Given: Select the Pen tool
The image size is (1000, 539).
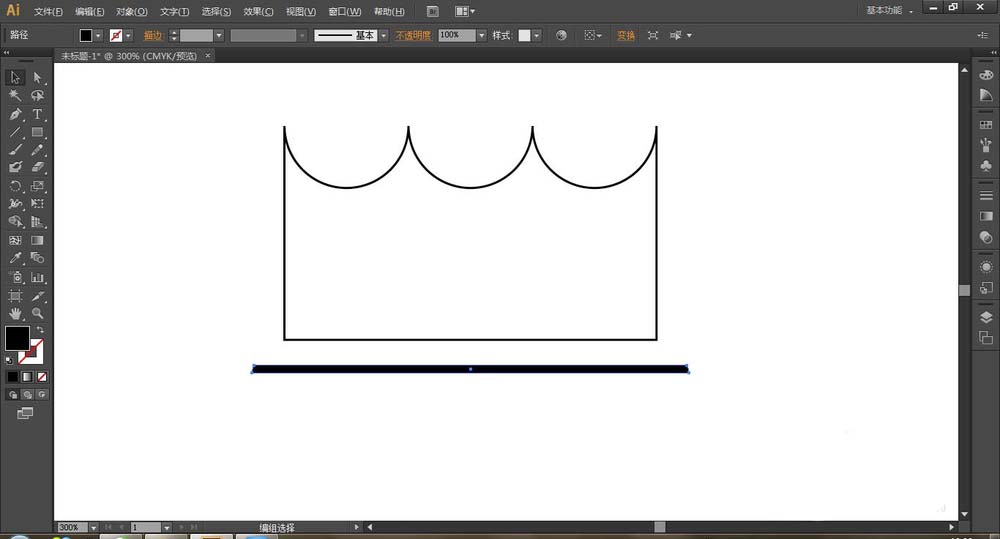Looking at the screenshot, I should [x=15, y=114].
